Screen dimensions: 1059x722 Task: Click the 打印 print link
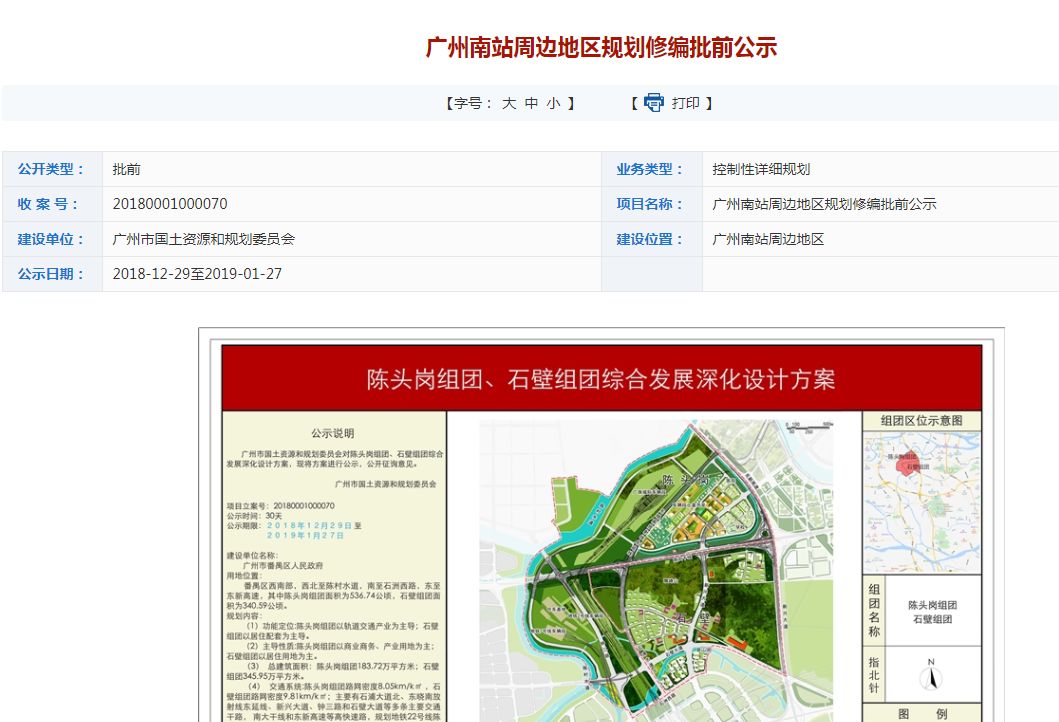tap(686, 103)
